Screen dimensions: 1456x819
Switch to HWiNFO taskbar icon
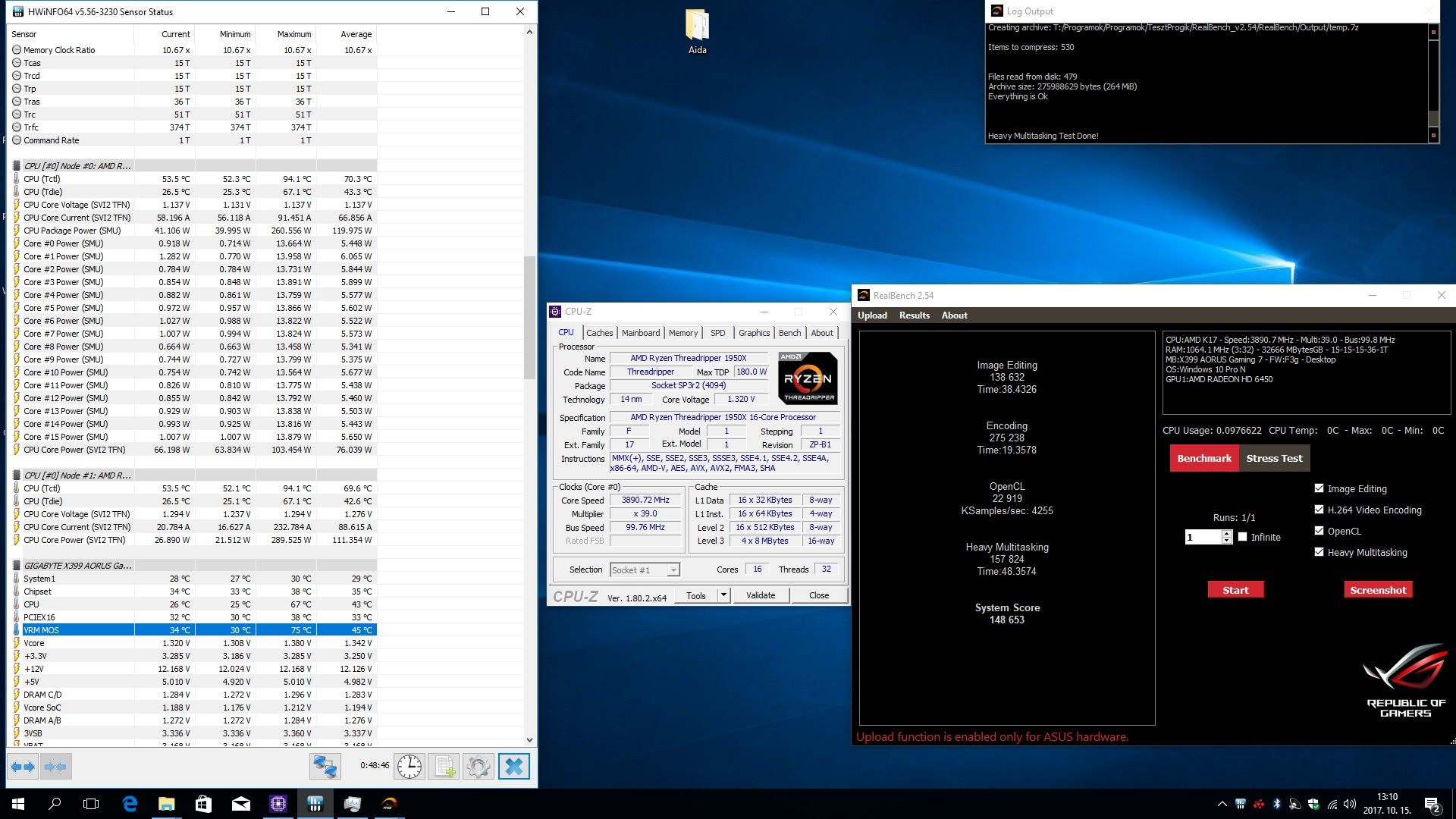coord(315,804)
